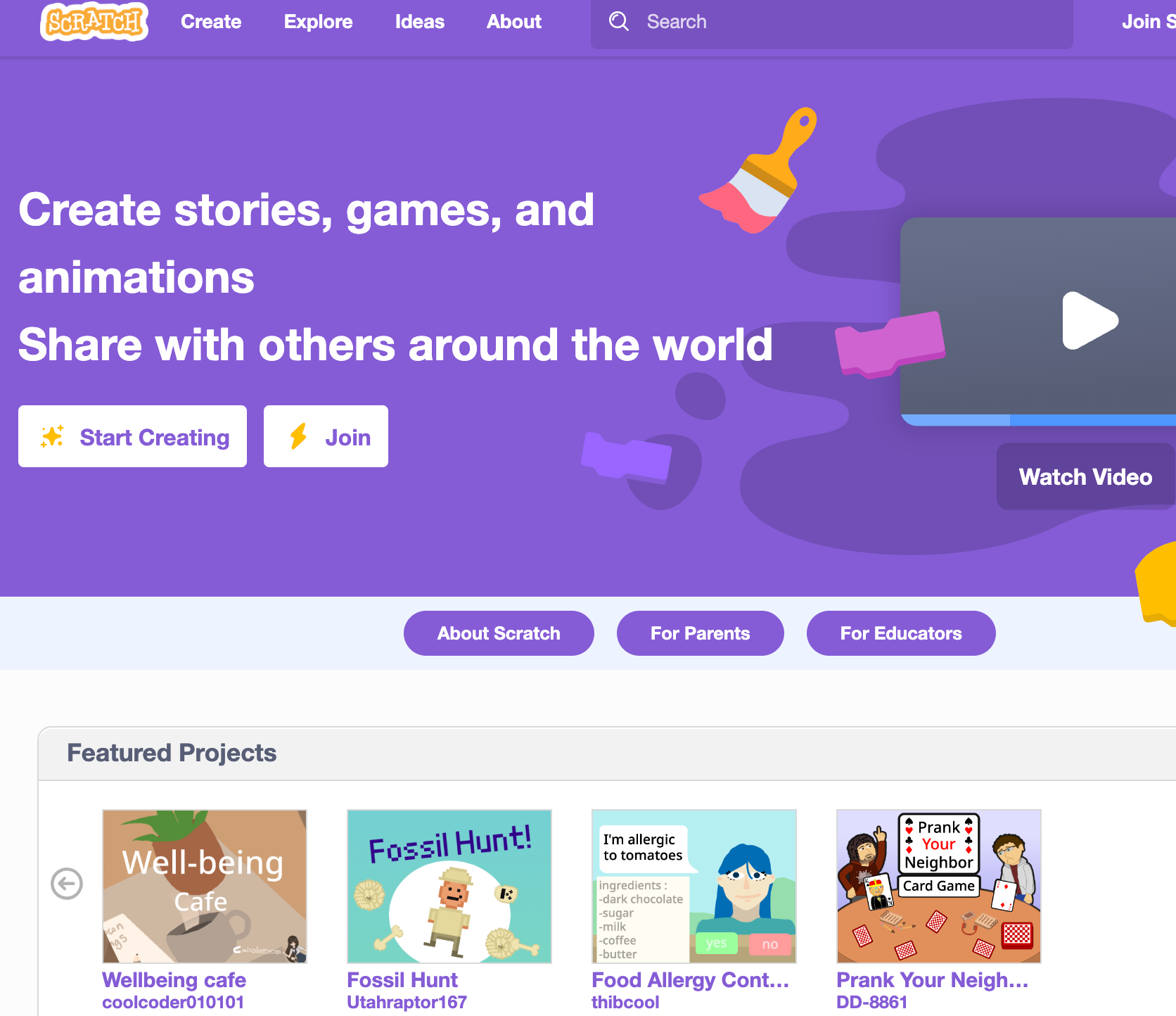Open thibcool's profile

(x=625, y=1002)
